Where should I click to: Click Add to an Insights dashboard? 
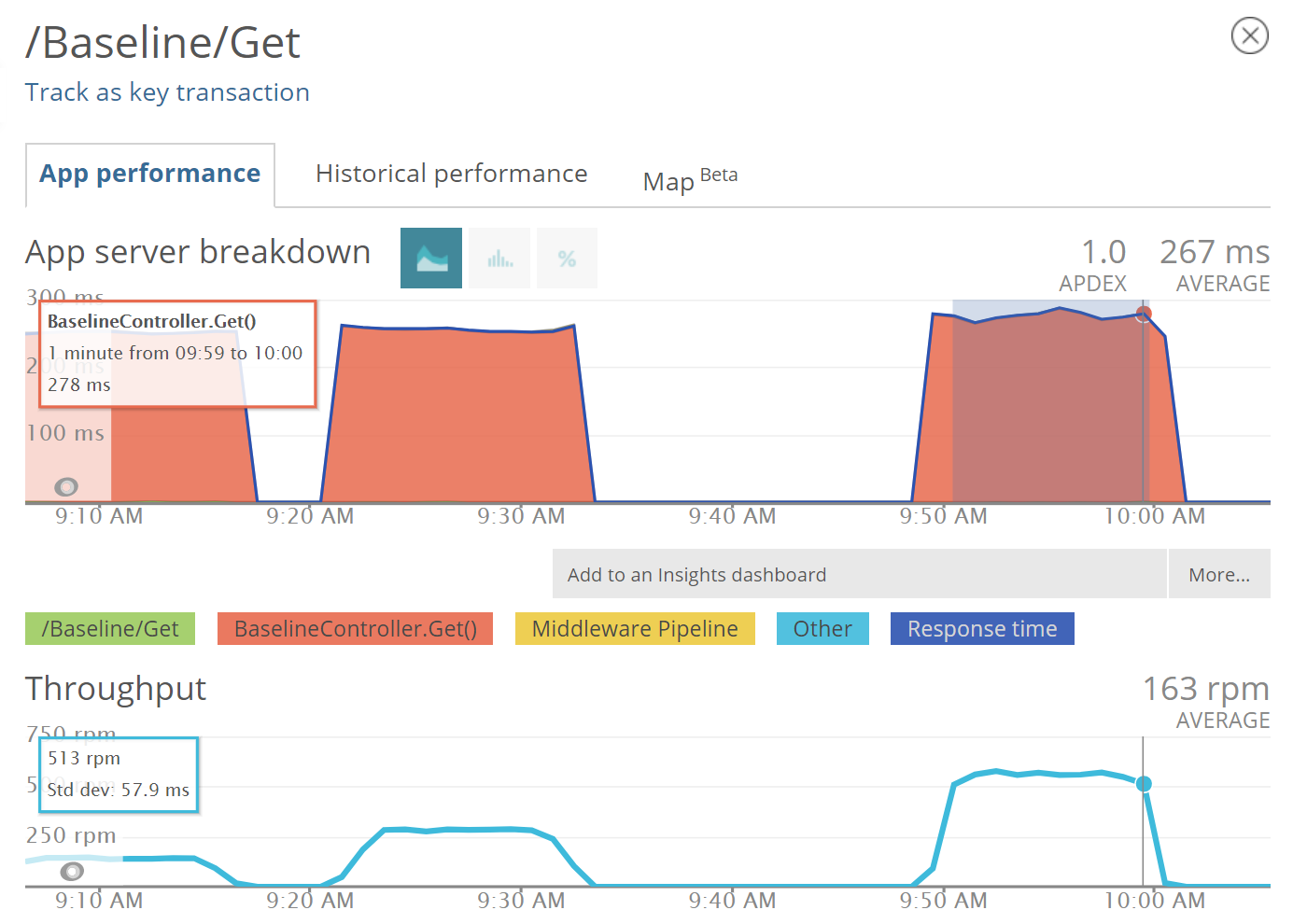coord(860,574)
